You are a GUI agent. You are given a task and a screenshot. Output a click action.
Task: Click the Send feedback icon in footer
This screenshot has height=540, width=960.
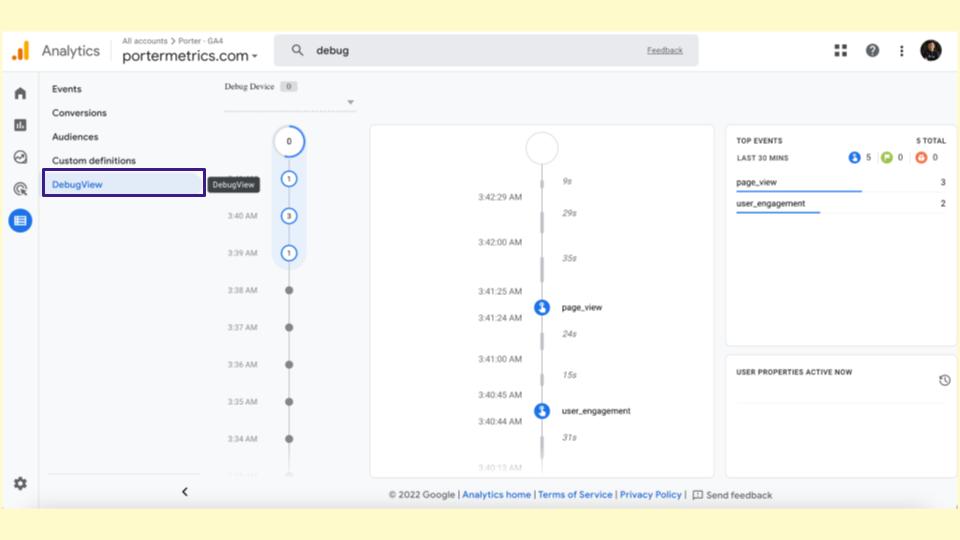(697, 495)
